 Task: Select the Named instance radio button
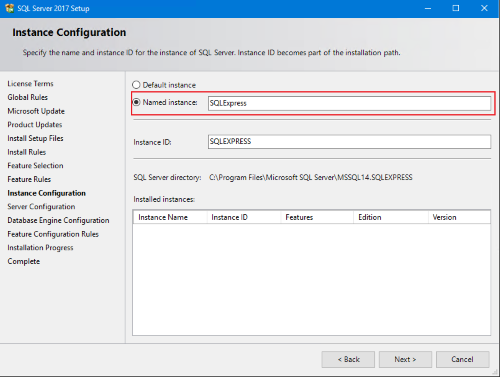pyautogui.click(x=136, y=102)
